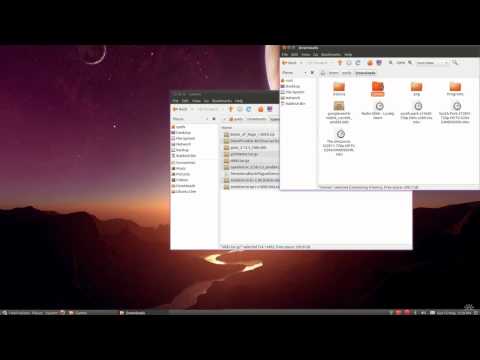Open Edit menu in Downloads window
Viewport: 480px width, 360px height.
(295, 54)
